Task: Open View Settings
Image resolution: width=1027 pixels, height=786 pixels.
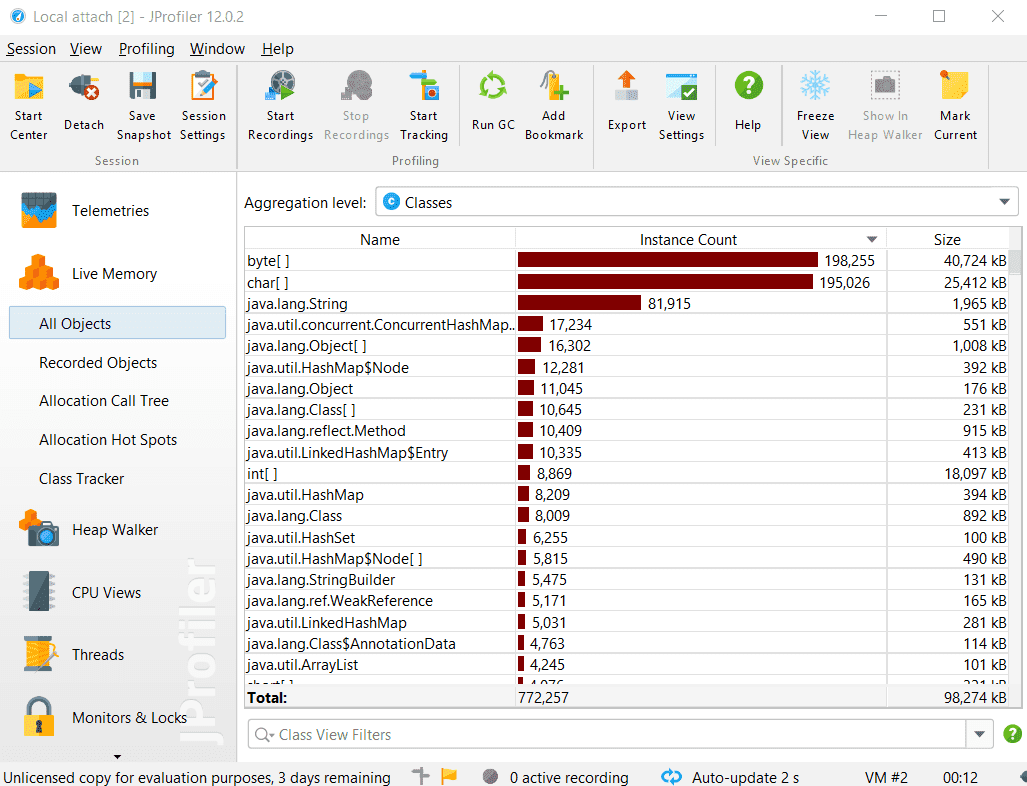Action: (681, 106)
